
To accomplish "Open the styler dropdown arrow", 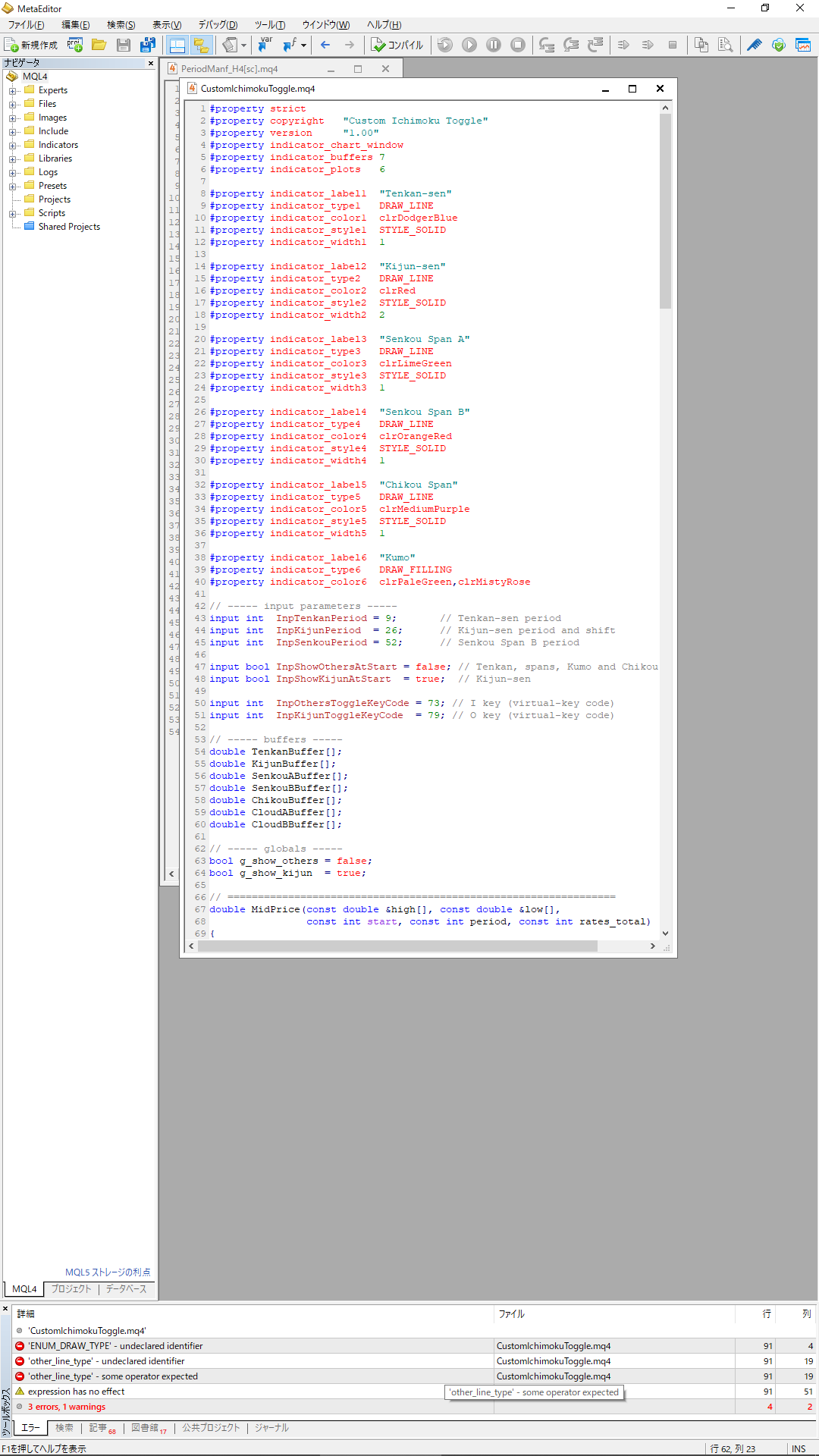I will (x=243, y=45).
